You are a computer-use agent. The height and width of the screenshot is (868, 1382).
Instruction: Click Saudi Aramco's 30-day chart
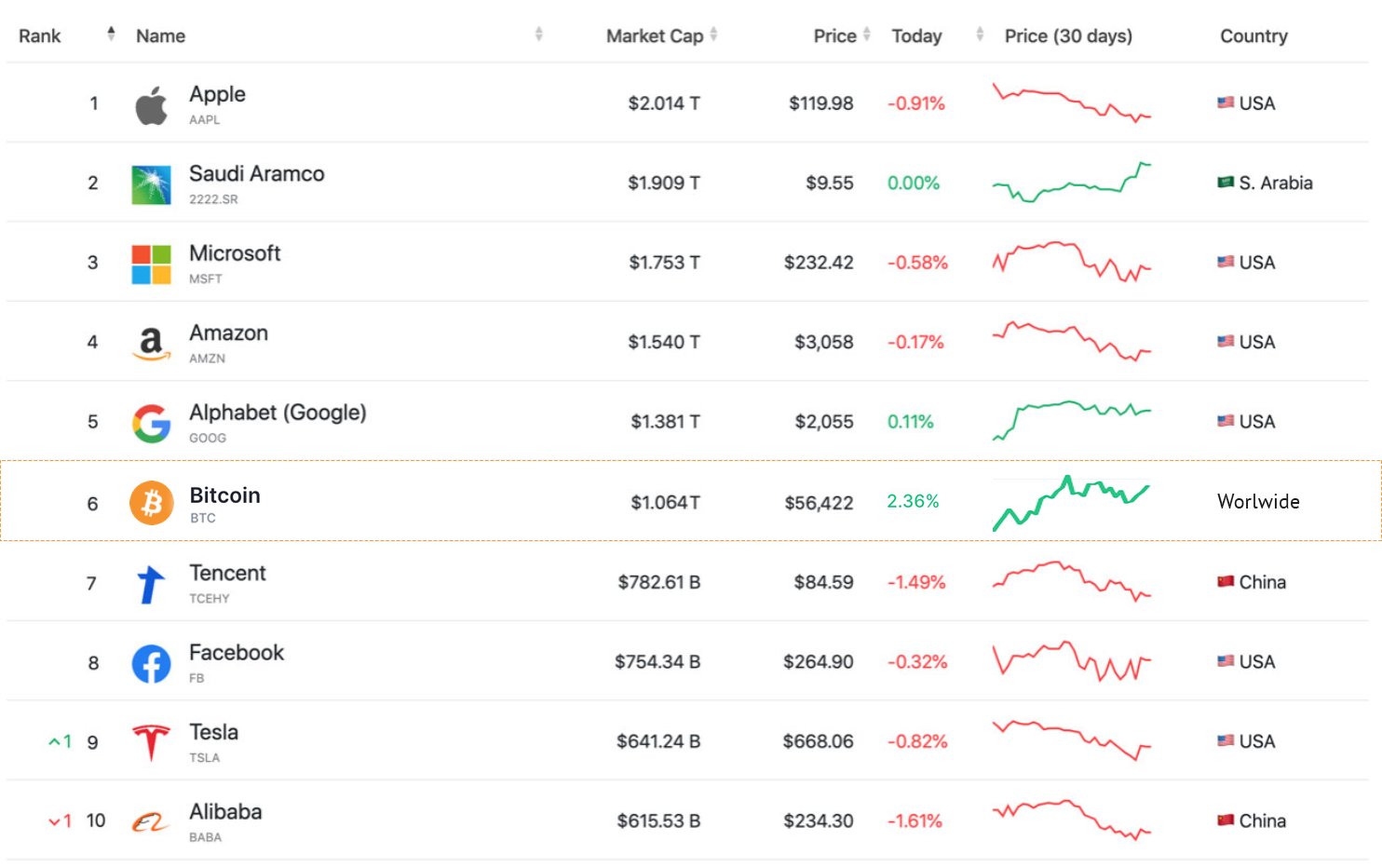pyautogui.click(x=1072, y=183)
